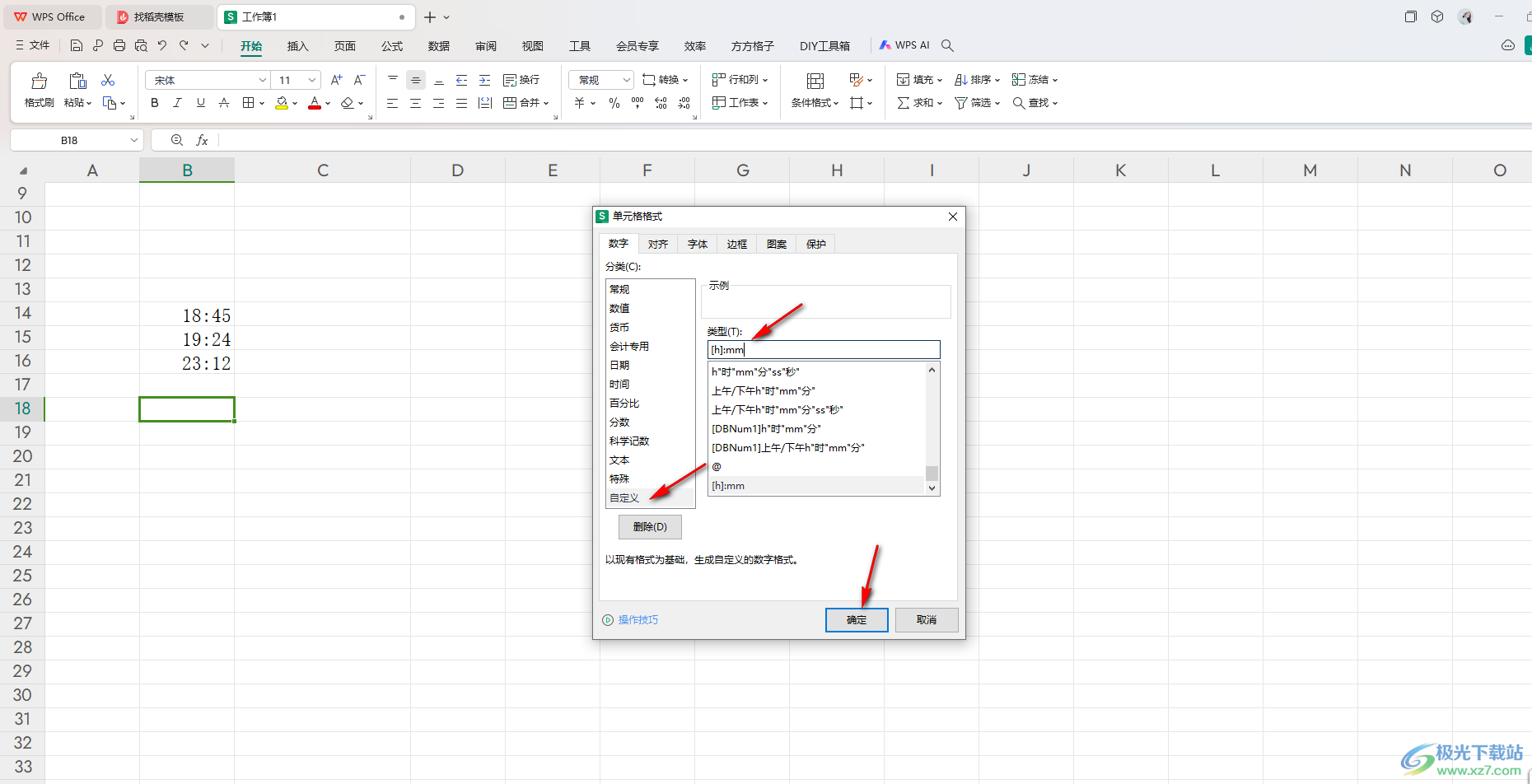Toggle Top vertical alignment
This screenshot has width=1532, height=784.
click(x=393, y=80)
